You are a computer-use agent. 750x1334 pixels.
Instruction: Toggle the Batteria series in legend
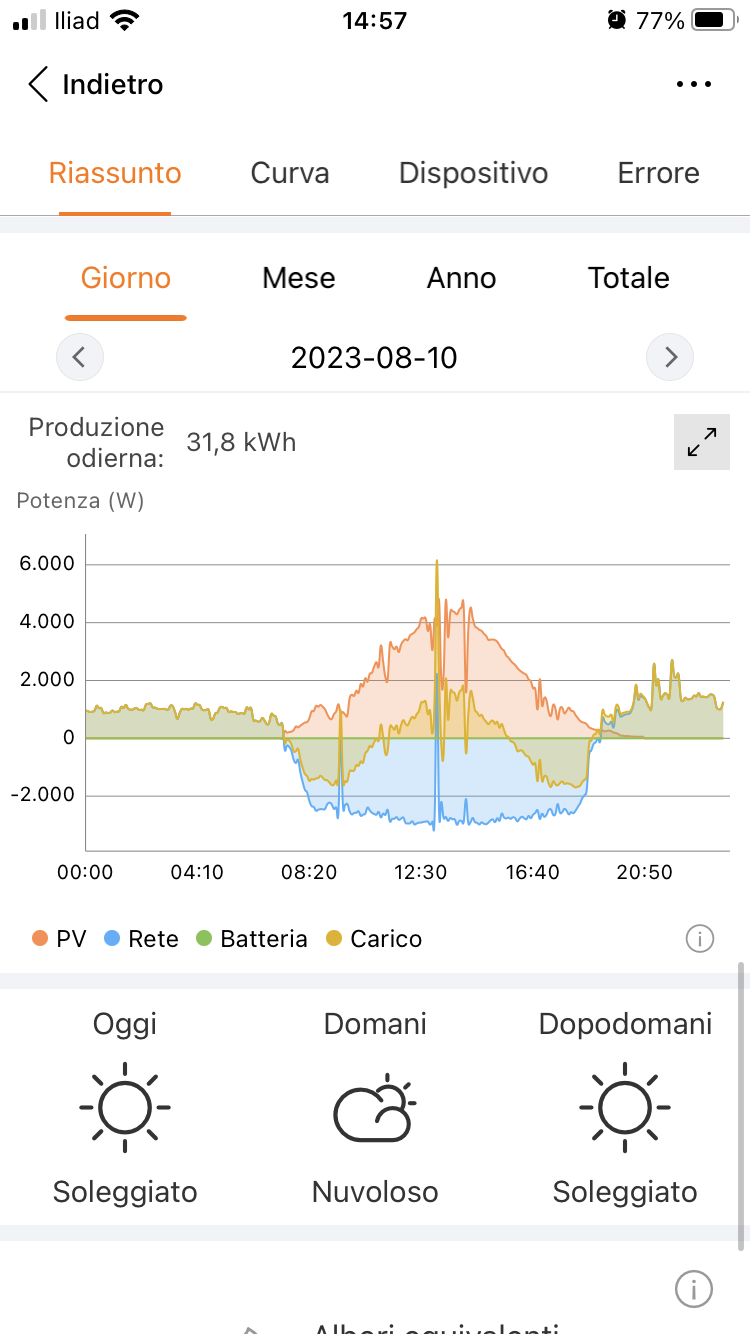pos(252,939)
